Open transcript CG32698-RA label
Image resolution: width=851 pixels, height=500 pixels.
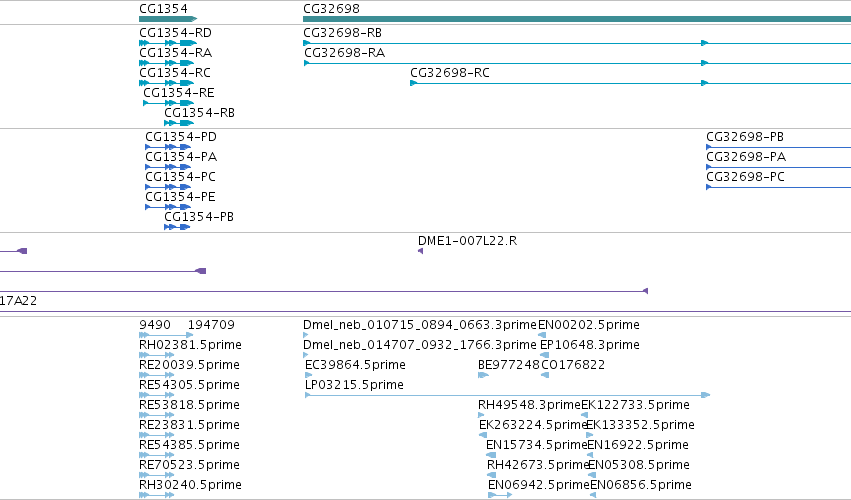(x=344, y=53)
